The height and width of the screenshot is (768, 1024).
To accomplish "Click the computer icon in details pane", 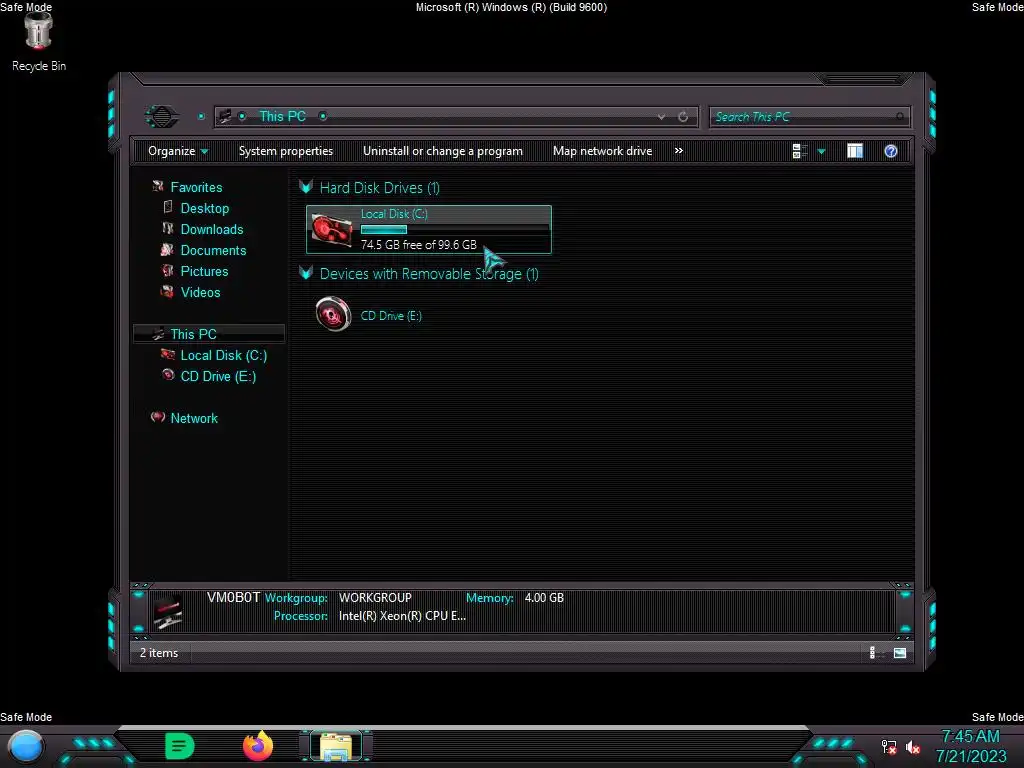I will pyautogui.click(x=168, y=613).
